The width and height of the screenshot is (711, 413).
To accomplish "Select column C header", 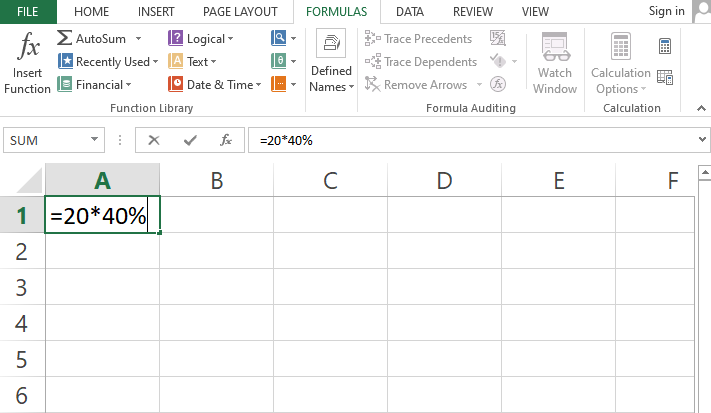I will coord(330,181).
